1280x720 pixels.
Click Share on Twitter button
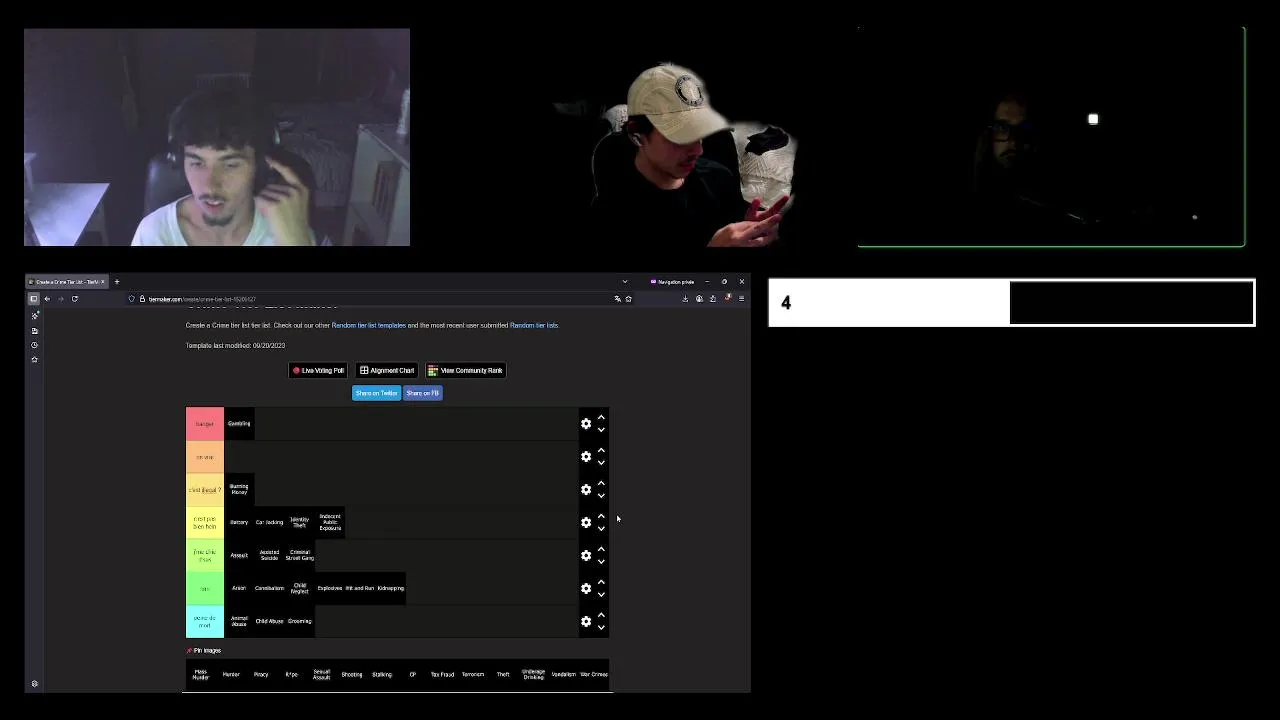pos(377,393)
